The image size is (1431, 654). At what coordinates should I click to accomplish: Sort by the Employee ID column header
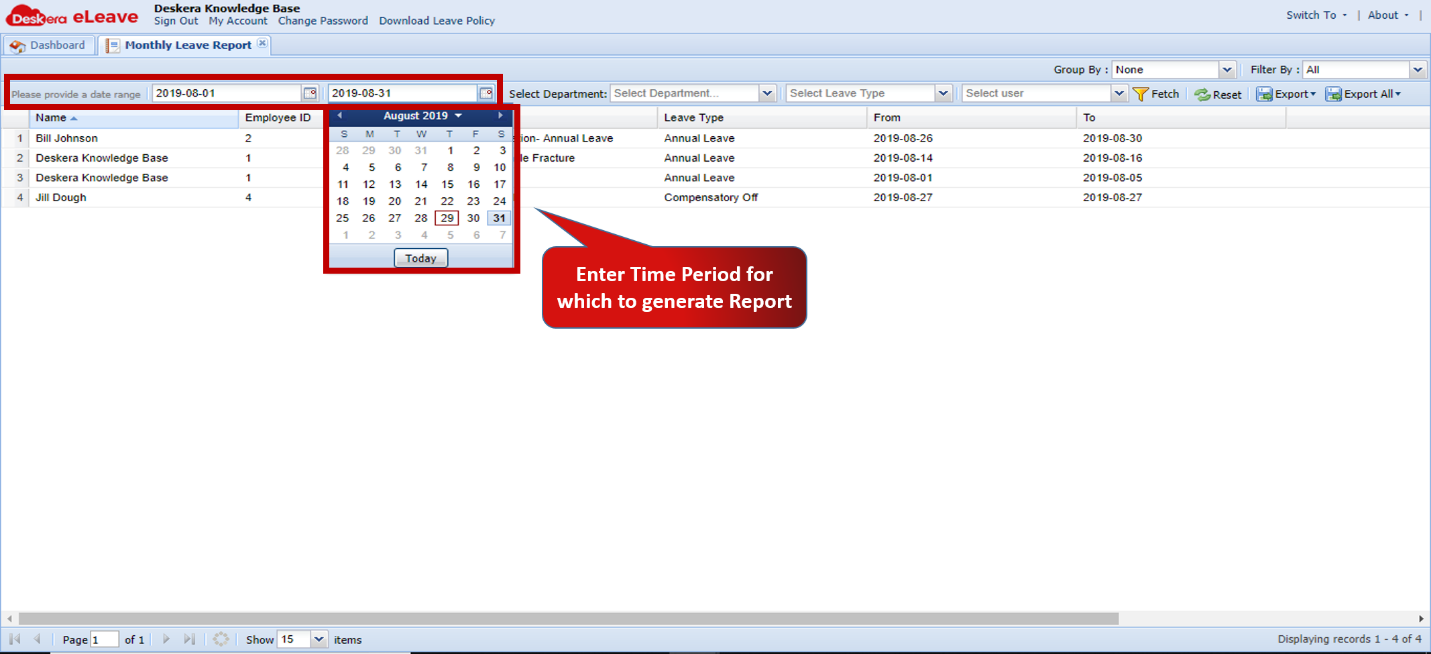[281, 118]
